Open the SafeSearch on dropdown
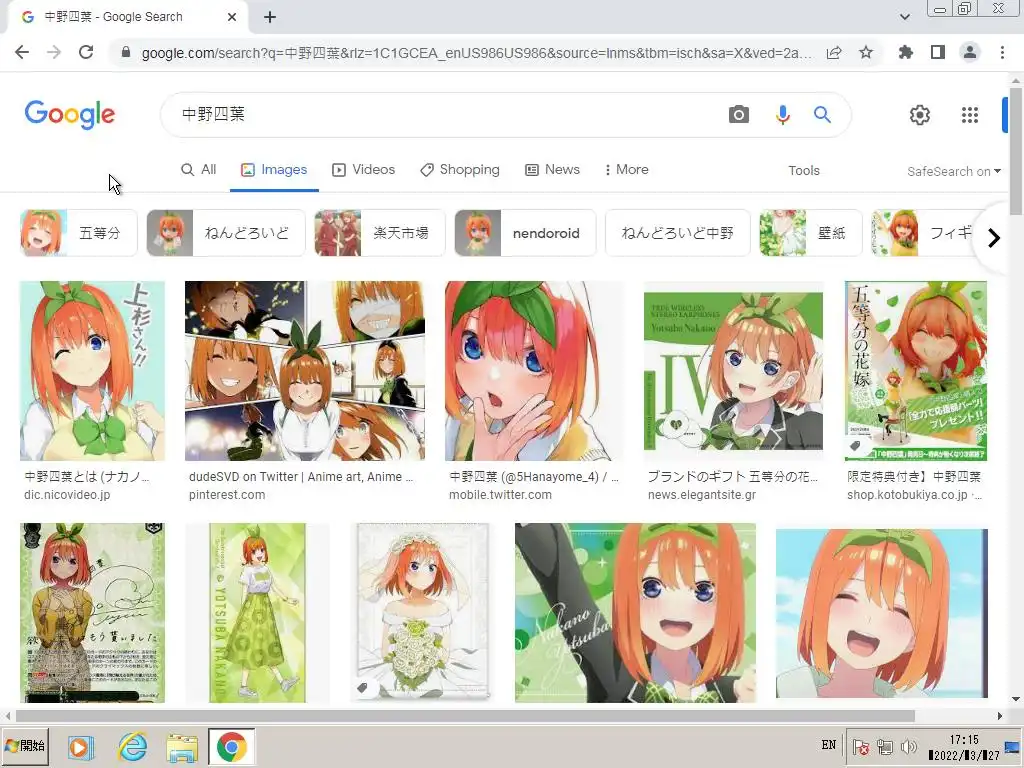 (x=953, y=171)
